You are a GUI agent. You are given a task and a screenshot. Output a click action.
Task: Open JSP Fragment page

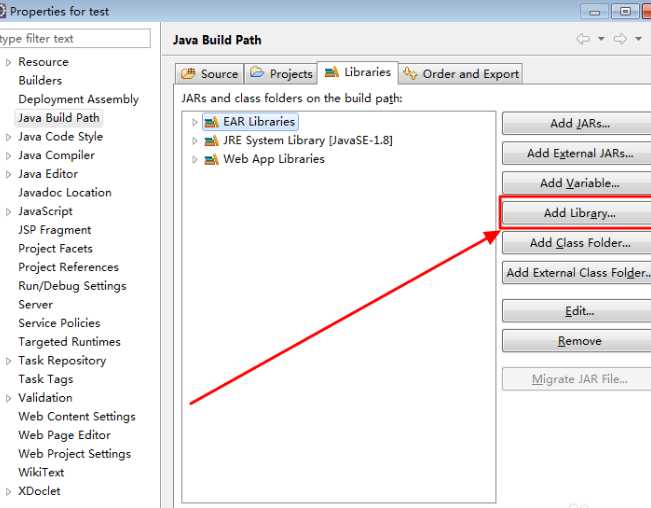tap(55, 230)
